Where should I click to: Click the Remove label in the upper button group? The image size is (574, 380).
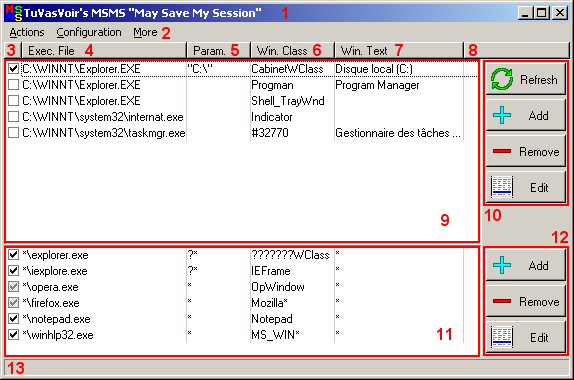(539, 152)
